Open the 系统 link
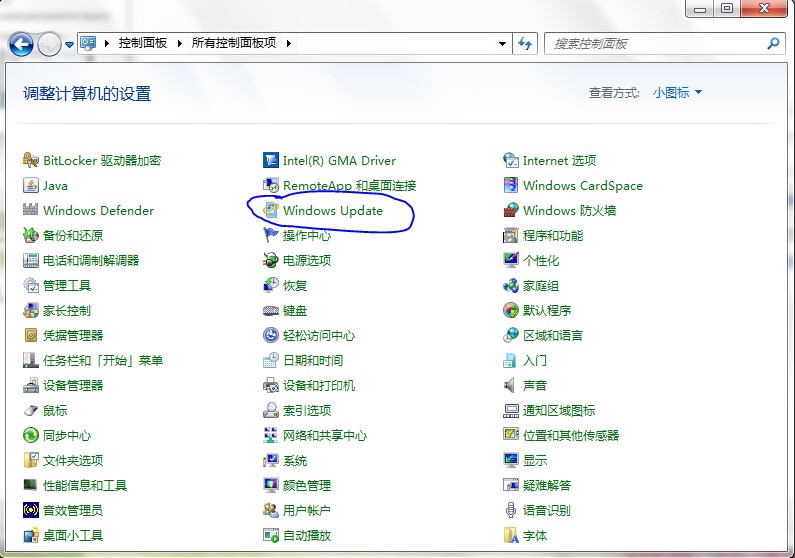This screenshot has width=795, height=558. 295,461
